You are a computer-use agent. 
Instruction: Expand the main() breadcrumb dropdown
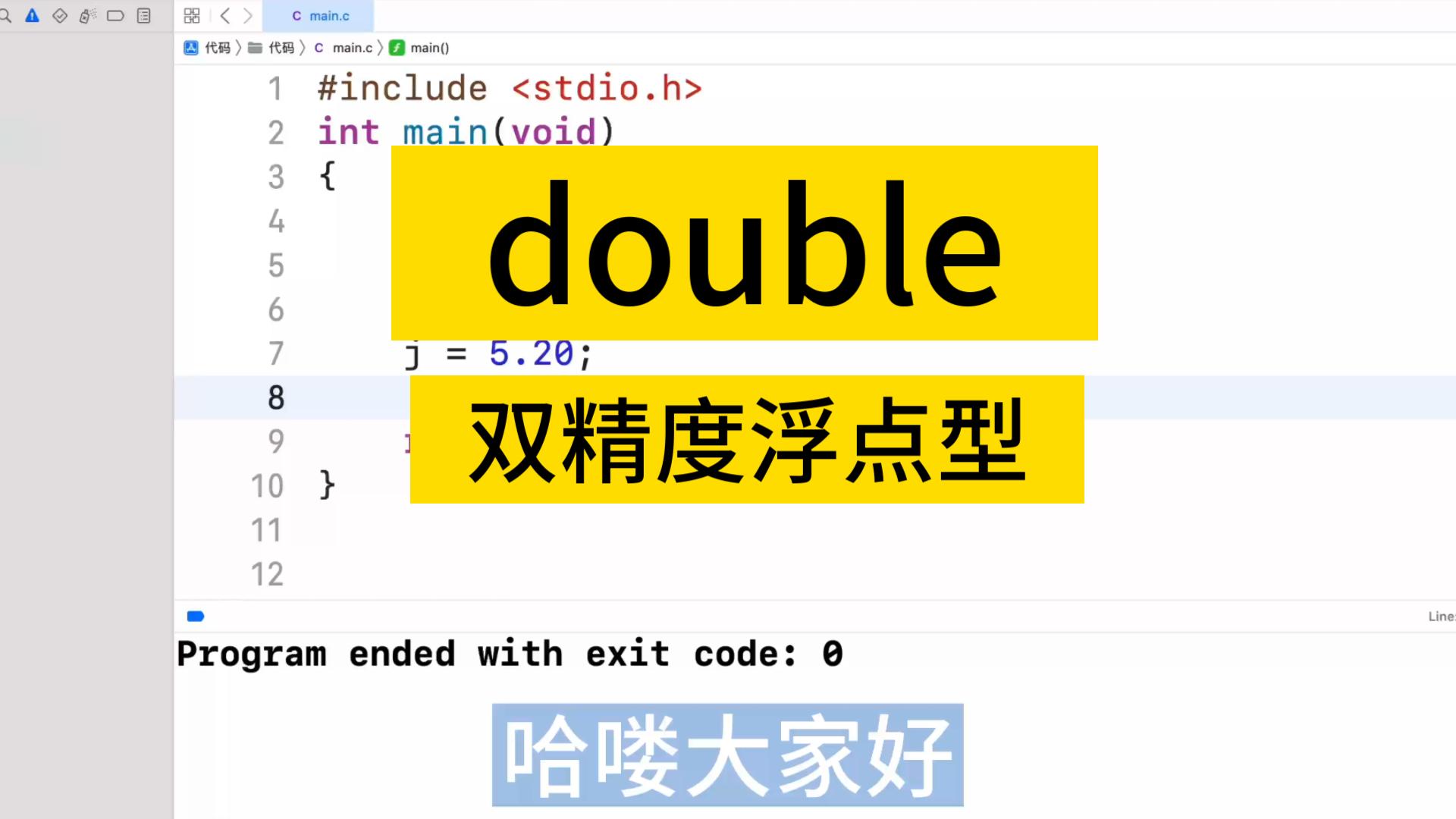tap(429, 47)
